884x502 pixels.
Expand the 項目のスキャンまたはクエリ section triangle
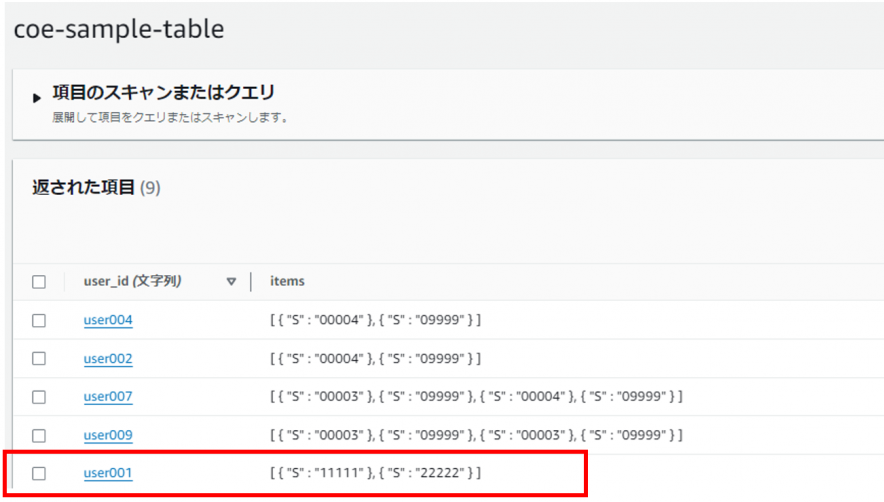37,98
